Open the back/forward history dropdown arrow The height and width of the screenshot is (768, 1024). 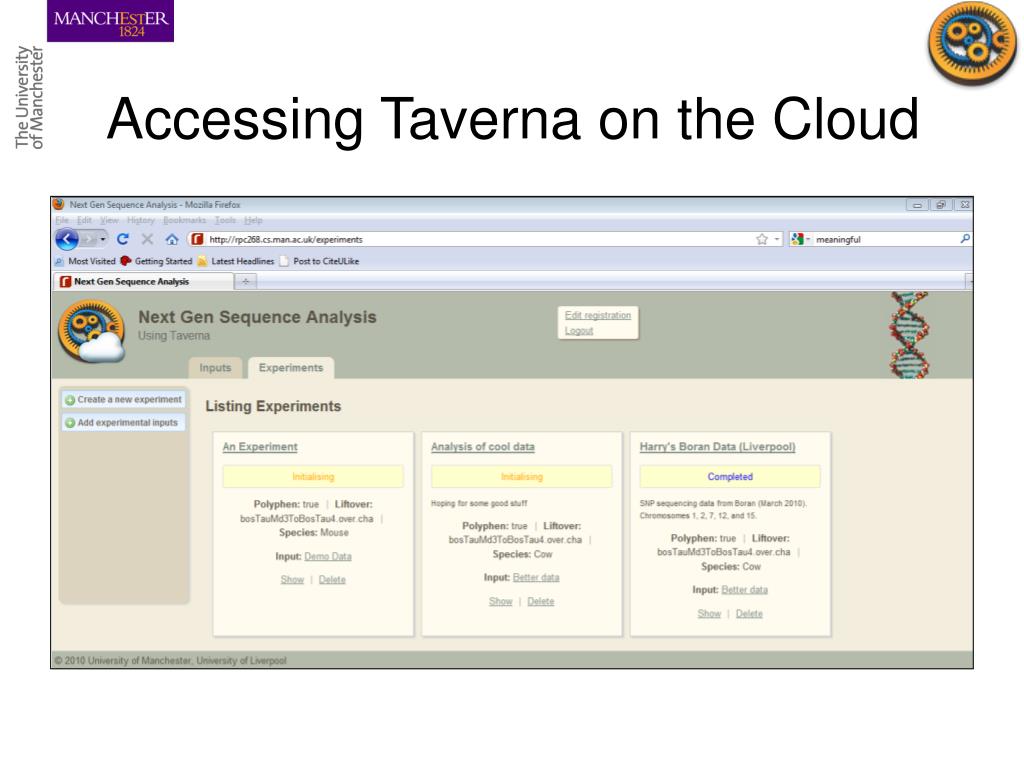click(x=103, y=240)
